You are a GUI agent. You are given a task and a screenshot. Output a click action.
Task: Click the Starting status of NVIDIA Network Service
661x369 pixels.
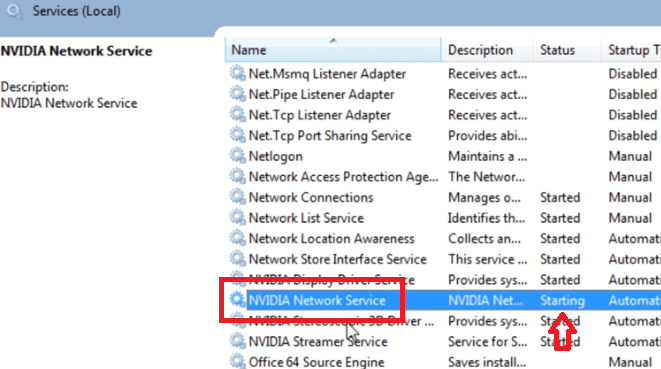pos(562,301)
